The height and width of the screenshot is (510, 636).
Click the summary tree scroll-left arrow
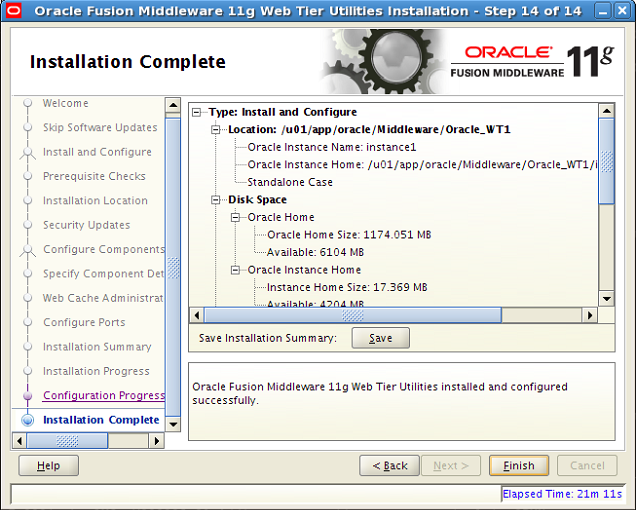tap(197, 315)
